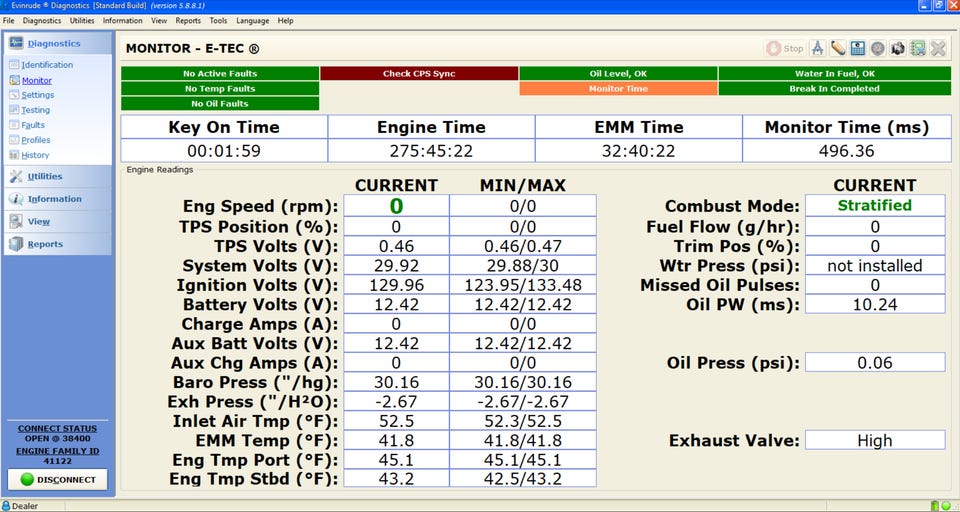Click the blue calendar grid toolbar icon
Viewport: 960px width, 512px height.
point(858,48)
